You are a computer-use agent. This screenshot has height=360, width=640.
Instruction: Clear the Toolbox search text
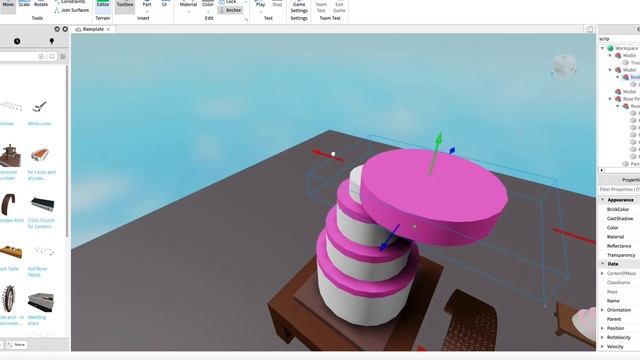pyautogui.click(x=41, y=57)
